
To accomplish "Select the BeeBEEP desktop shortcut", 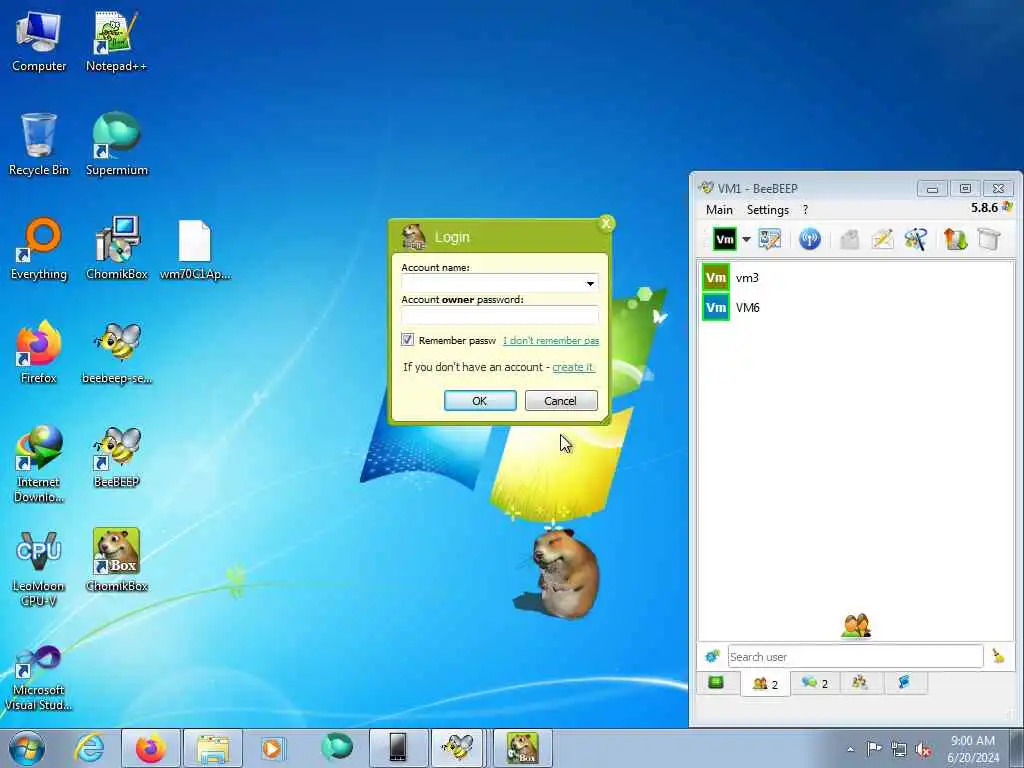I will (x=116, y=456).
